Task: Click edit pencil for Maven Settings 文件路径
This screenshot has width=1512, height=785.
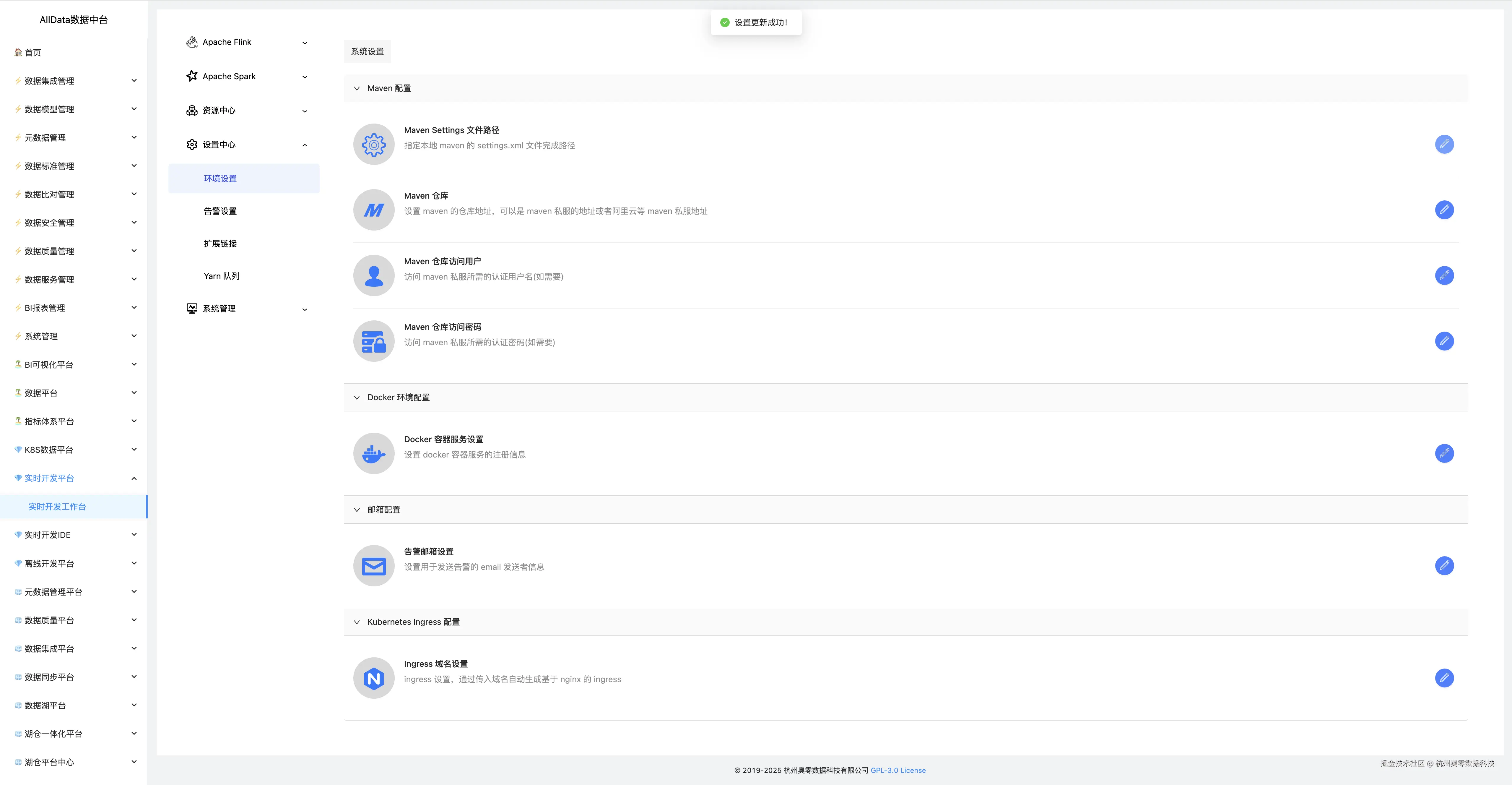Action: (1444, 144)
